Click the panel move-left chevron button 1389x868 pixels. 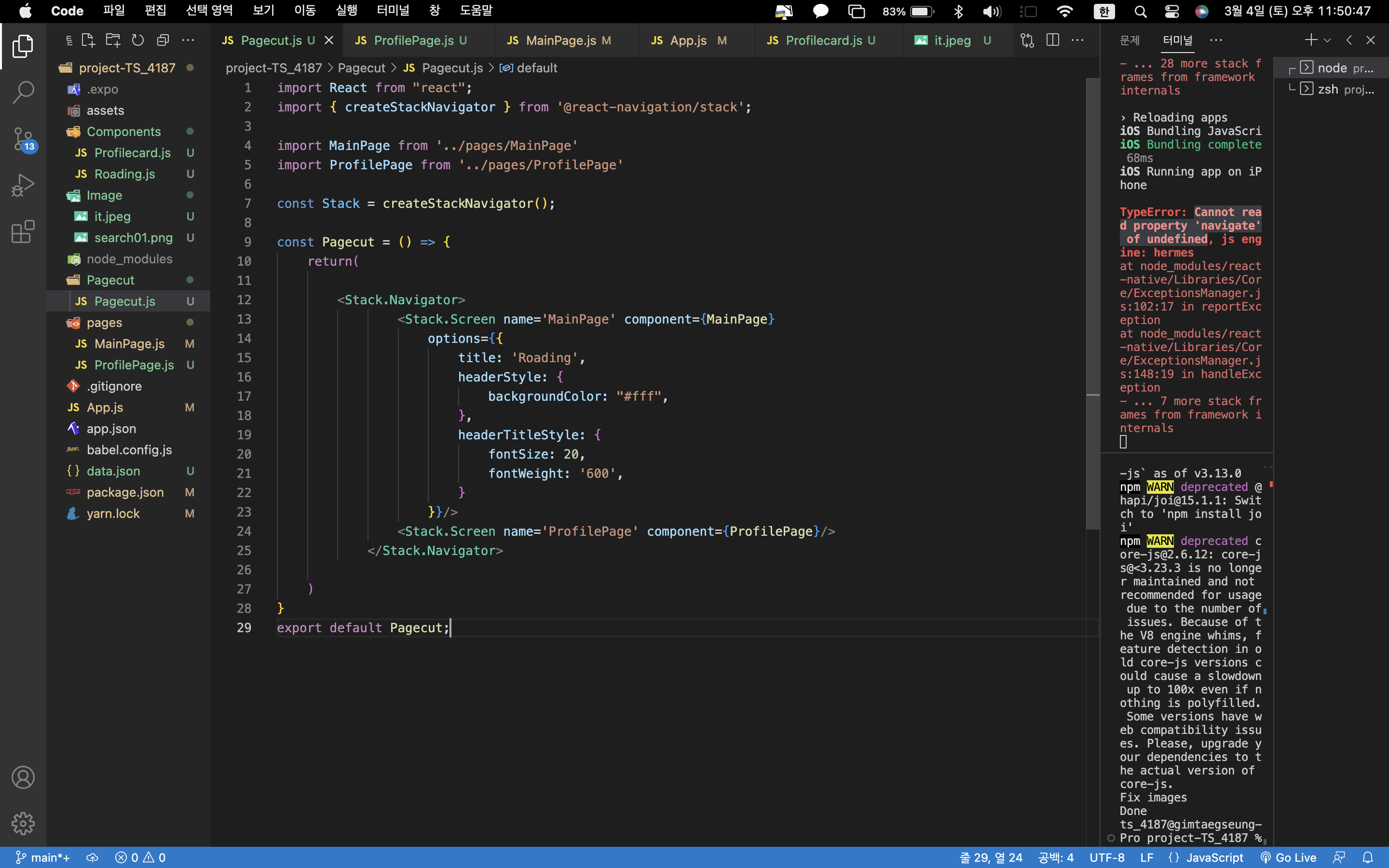(1349, 40)
